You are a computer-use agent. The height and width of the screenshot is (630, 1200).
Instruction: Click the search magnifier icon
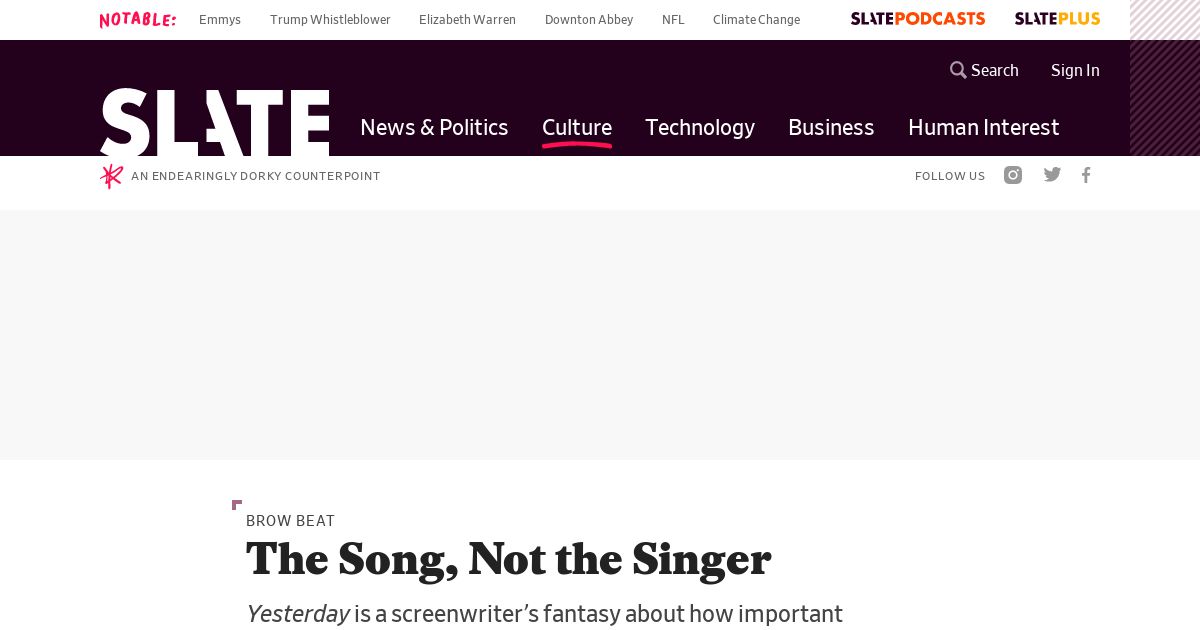click(958, 70)
